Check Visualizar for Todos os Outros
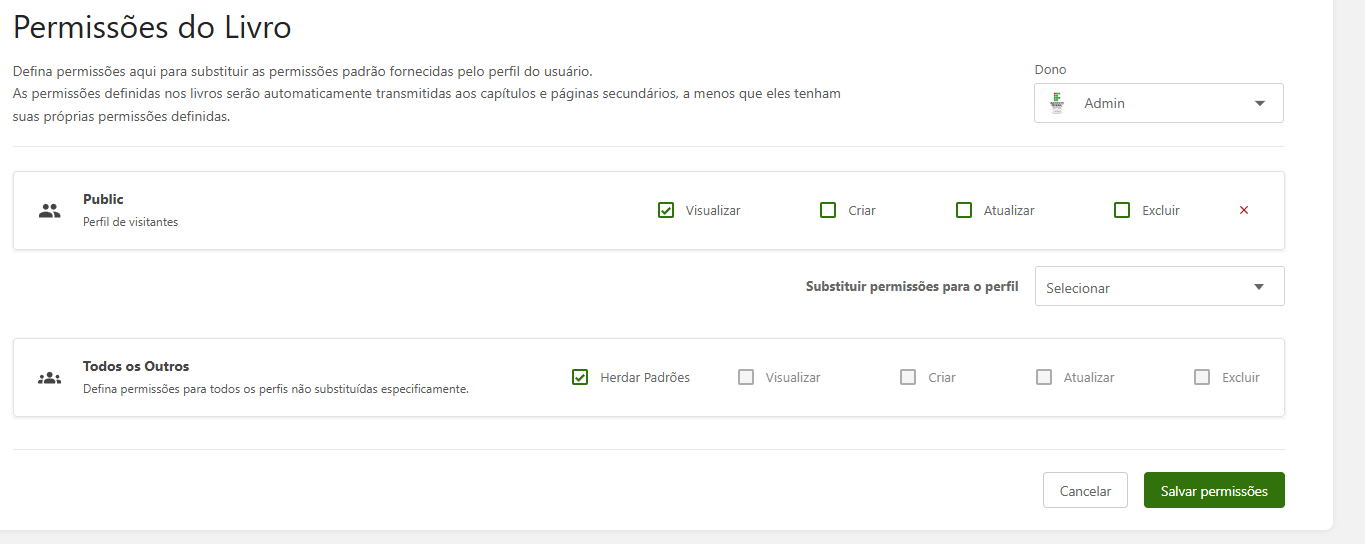This screenshot has height=544, width=1365. [746, 377]
